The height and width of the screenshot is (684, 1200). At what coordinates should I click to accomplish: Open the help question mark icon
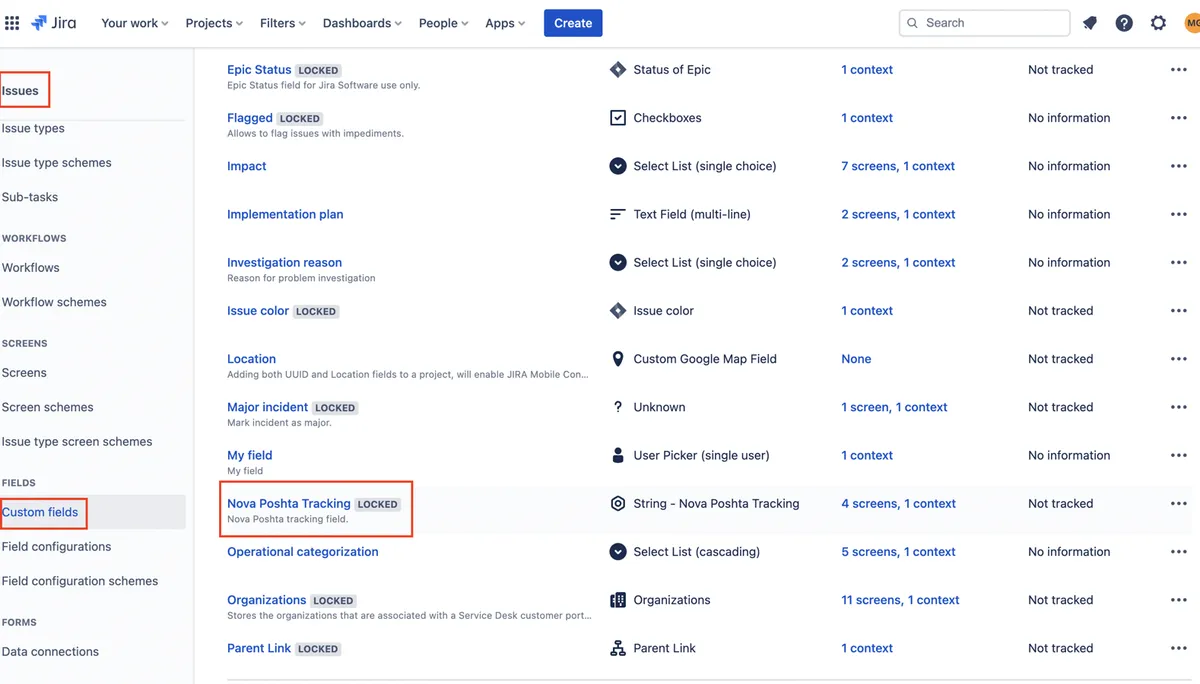click(x=1124, y=23)
